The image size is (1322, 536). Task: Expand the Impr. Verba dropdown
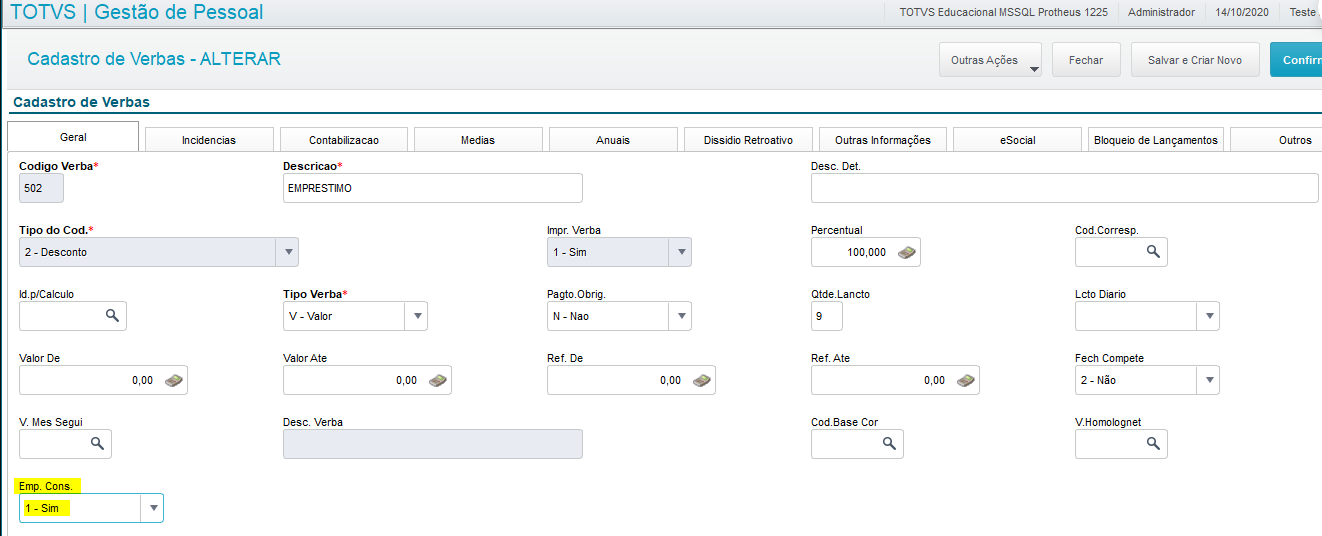pos(680,252)
